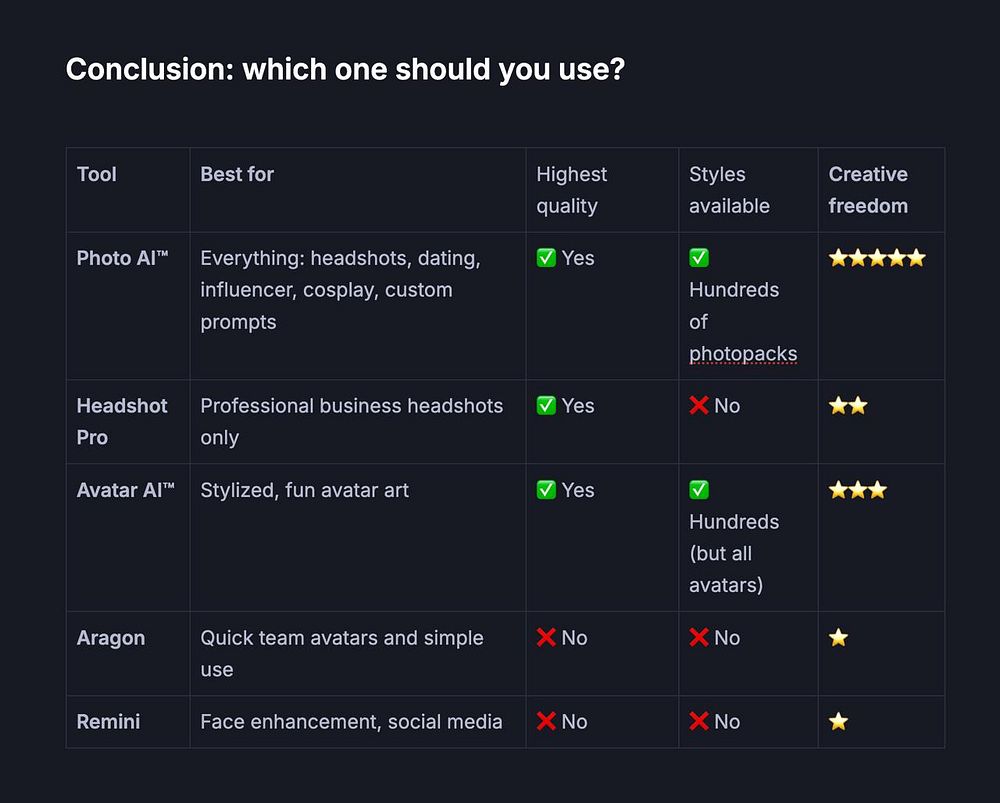Click the Conclusion heading text
This screenshot has width=1000, height=803.
[345, 70]
